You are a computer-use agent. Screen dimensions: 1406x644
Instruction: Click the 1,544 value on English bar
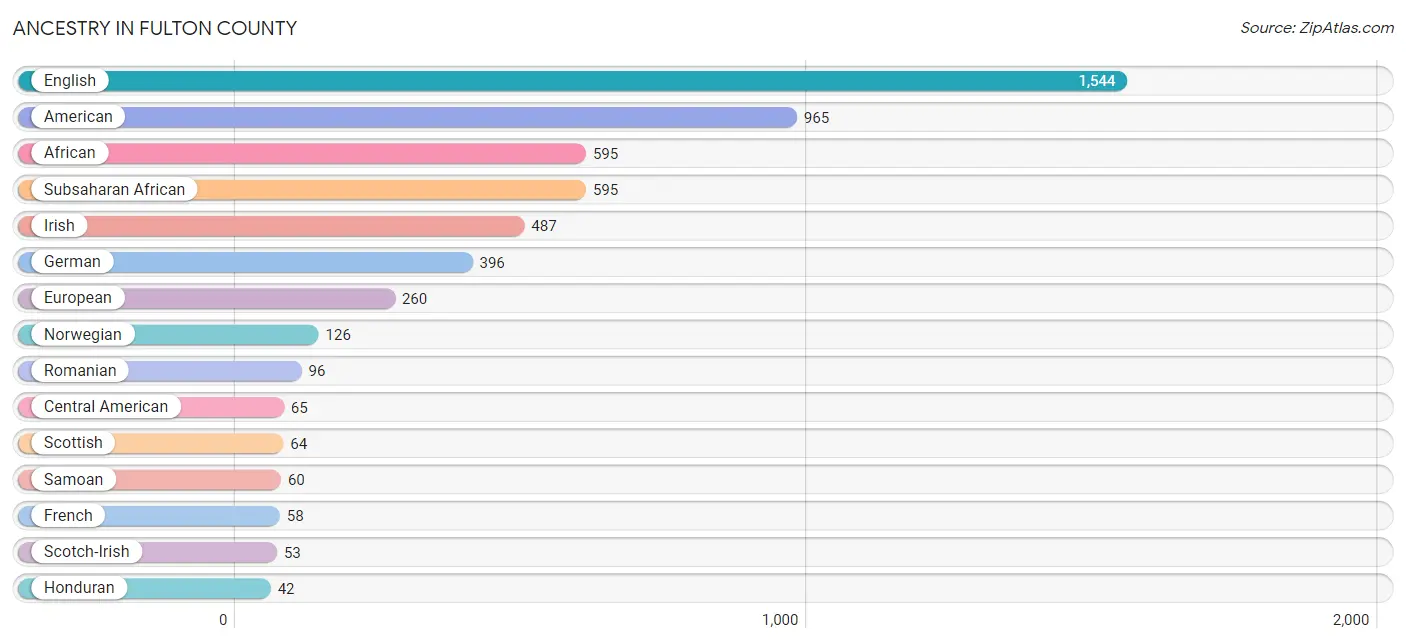(1096, 81)
